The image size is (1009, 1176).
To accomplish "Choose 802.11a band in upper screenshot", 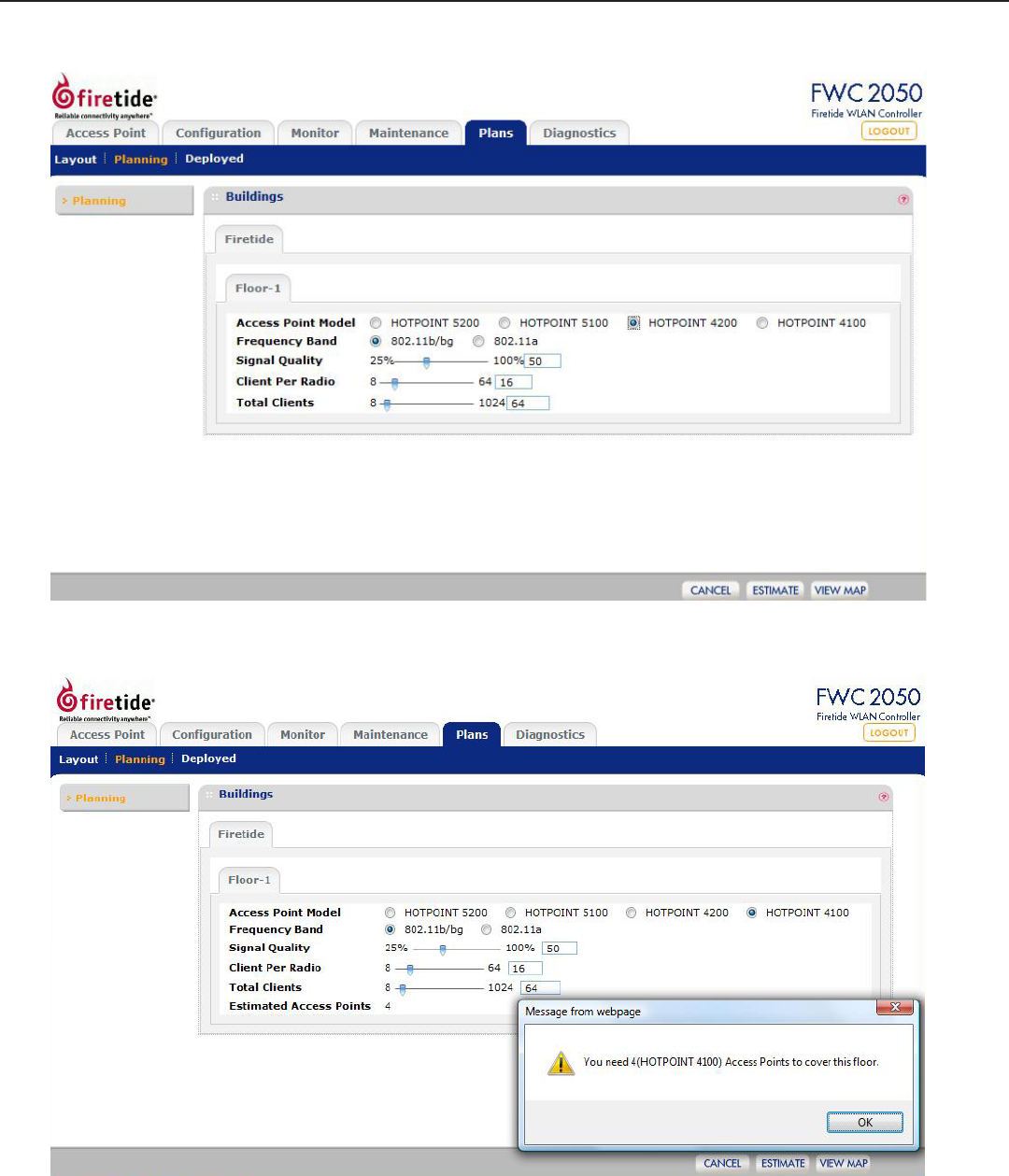I will [478, 342].
